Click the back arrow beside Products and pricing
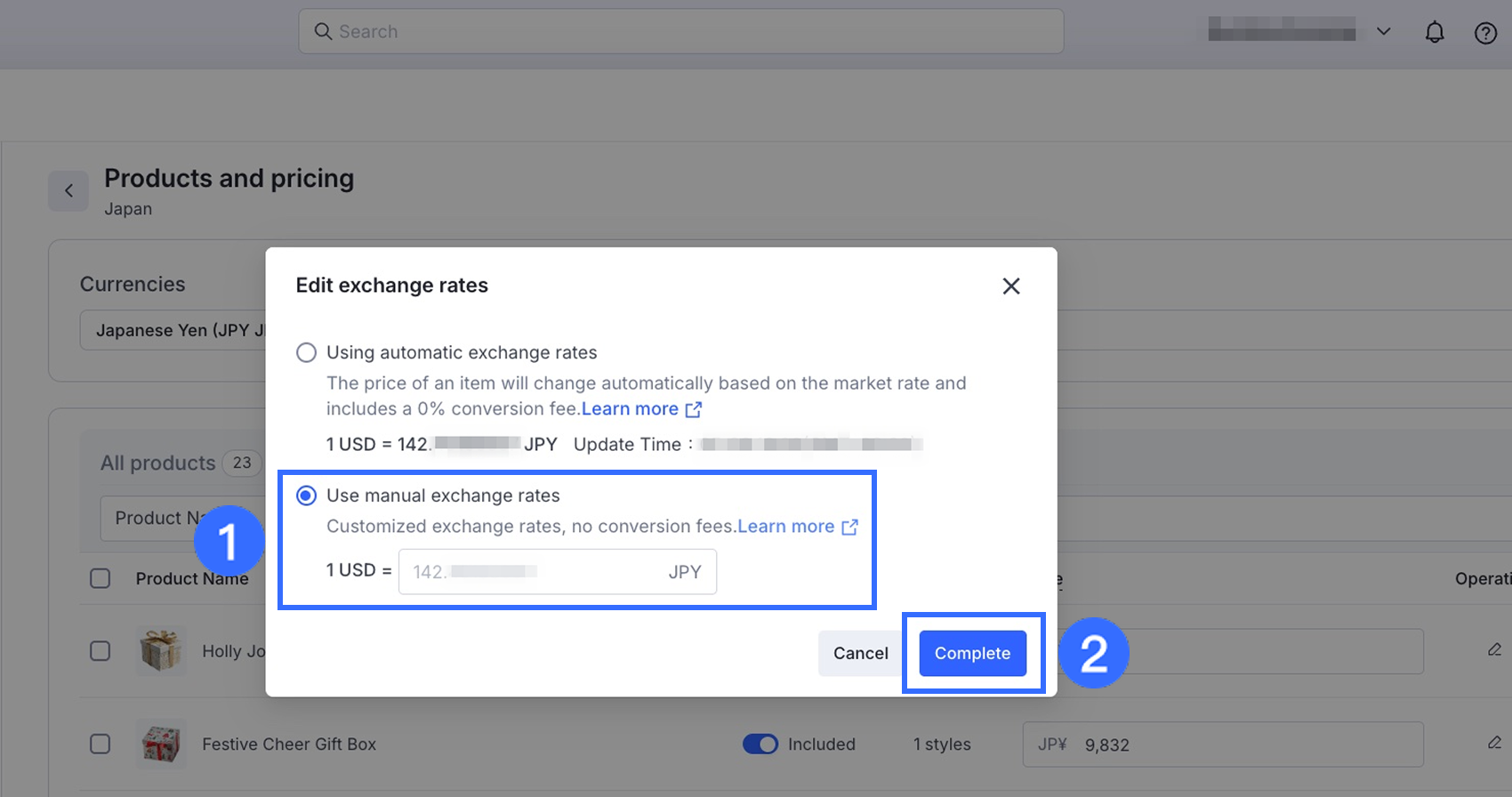 coord(68,191)
